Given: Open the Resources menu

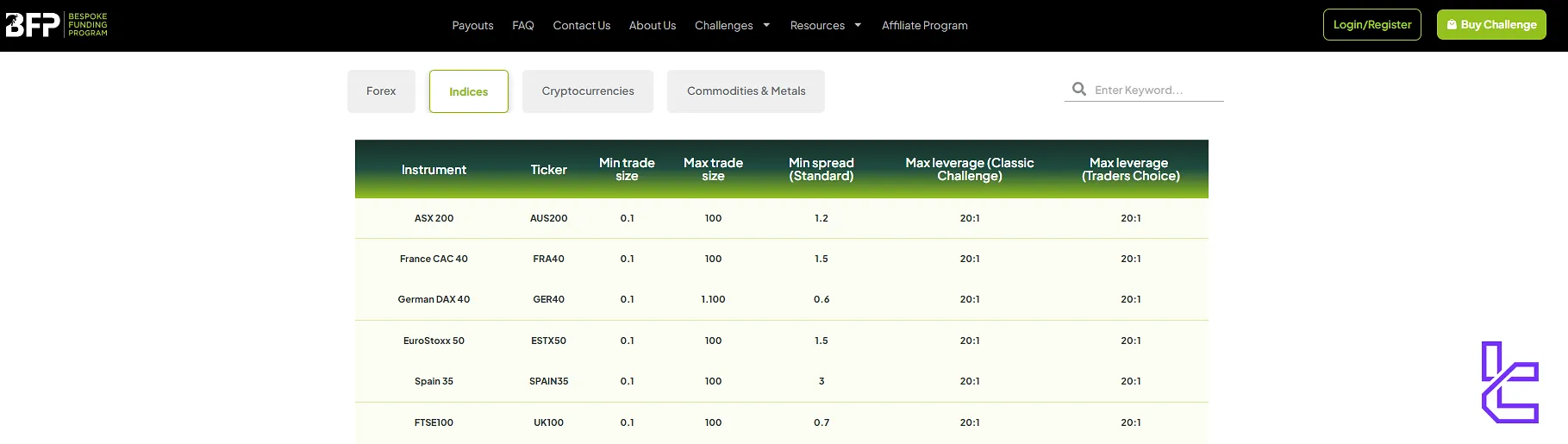Looking at the screenshot, I should [x=816, y=26].
